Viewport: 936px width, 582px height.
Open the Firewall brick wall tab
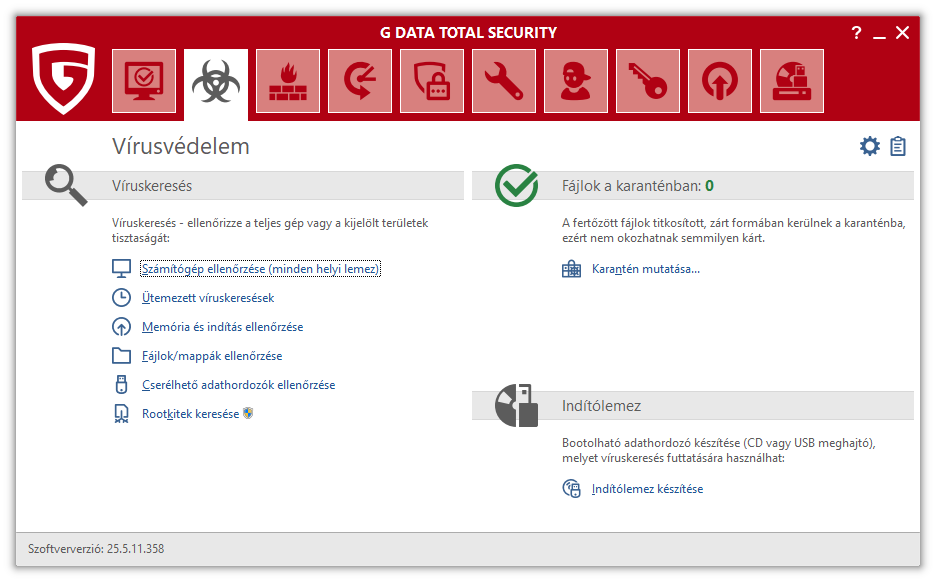(288, 81)
